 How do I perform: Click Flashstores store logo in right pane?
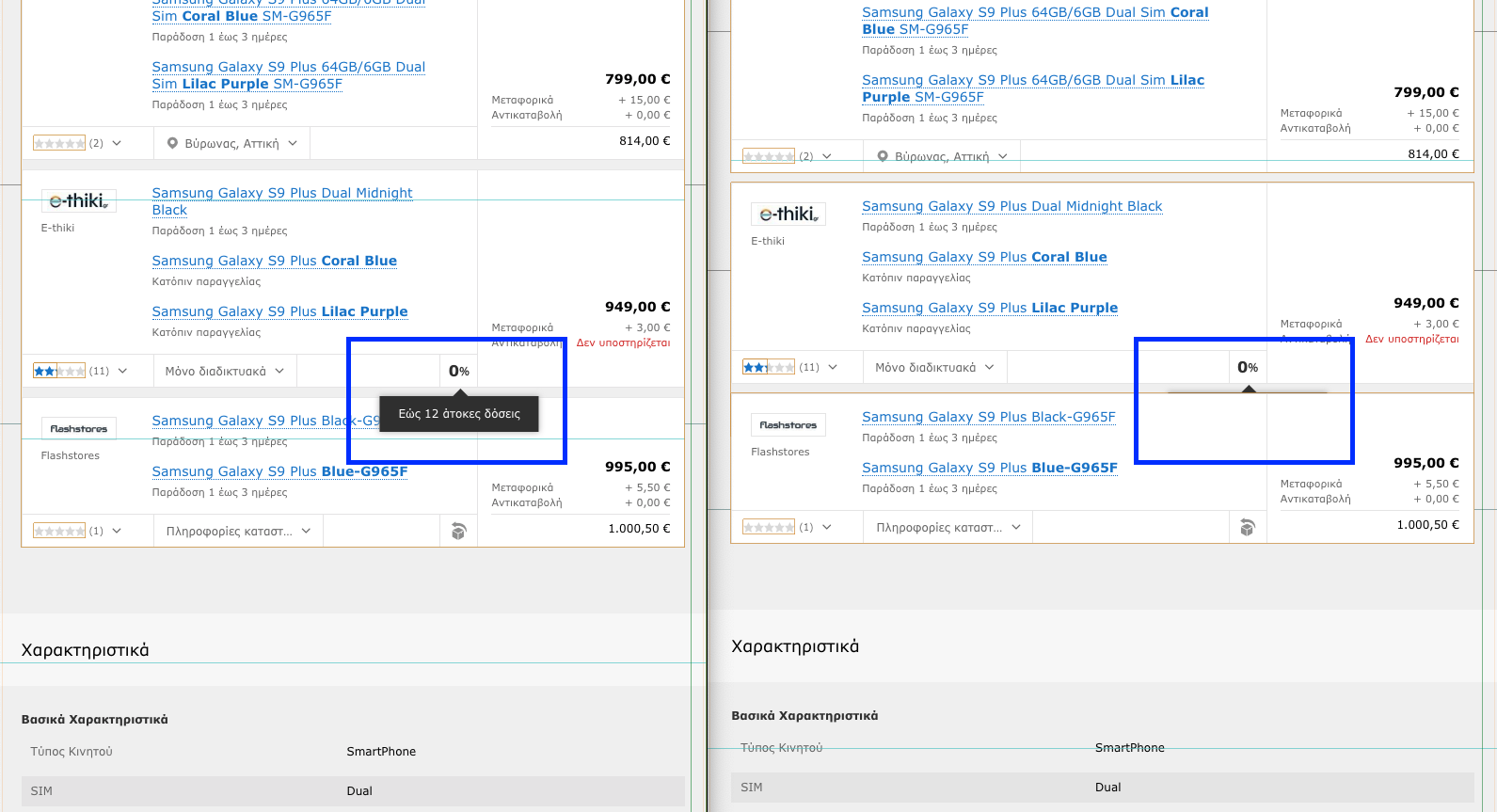pos(788,424)
